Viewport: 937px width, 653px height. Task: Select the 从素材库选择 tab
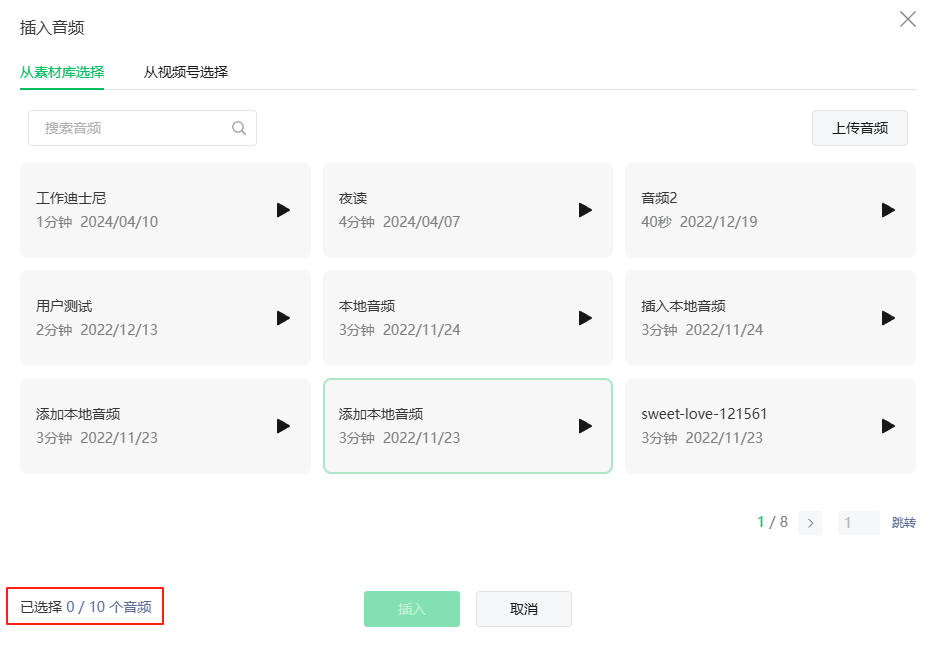pos(62,72)
